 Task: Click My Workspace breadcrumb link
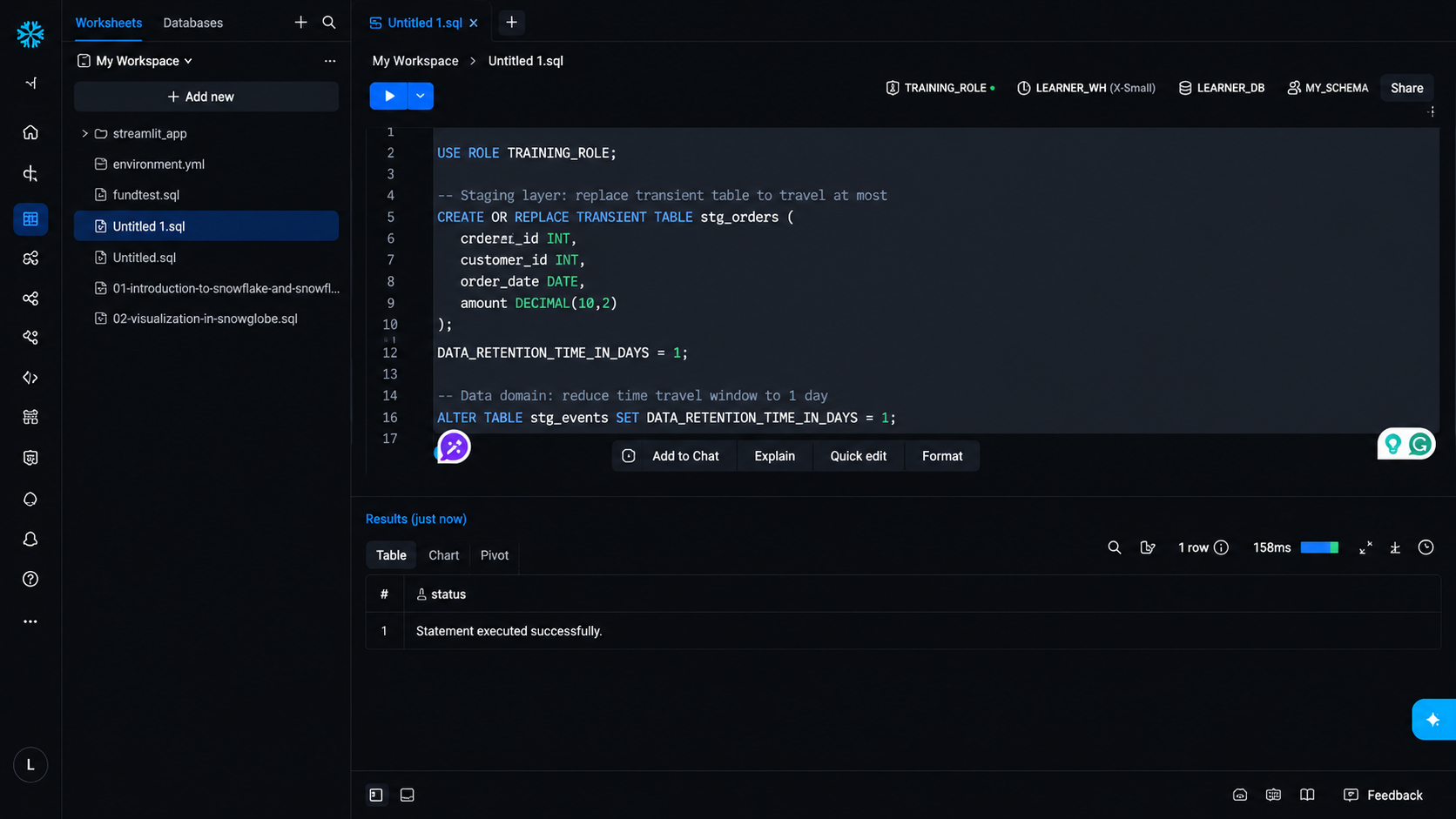[415, 61]
